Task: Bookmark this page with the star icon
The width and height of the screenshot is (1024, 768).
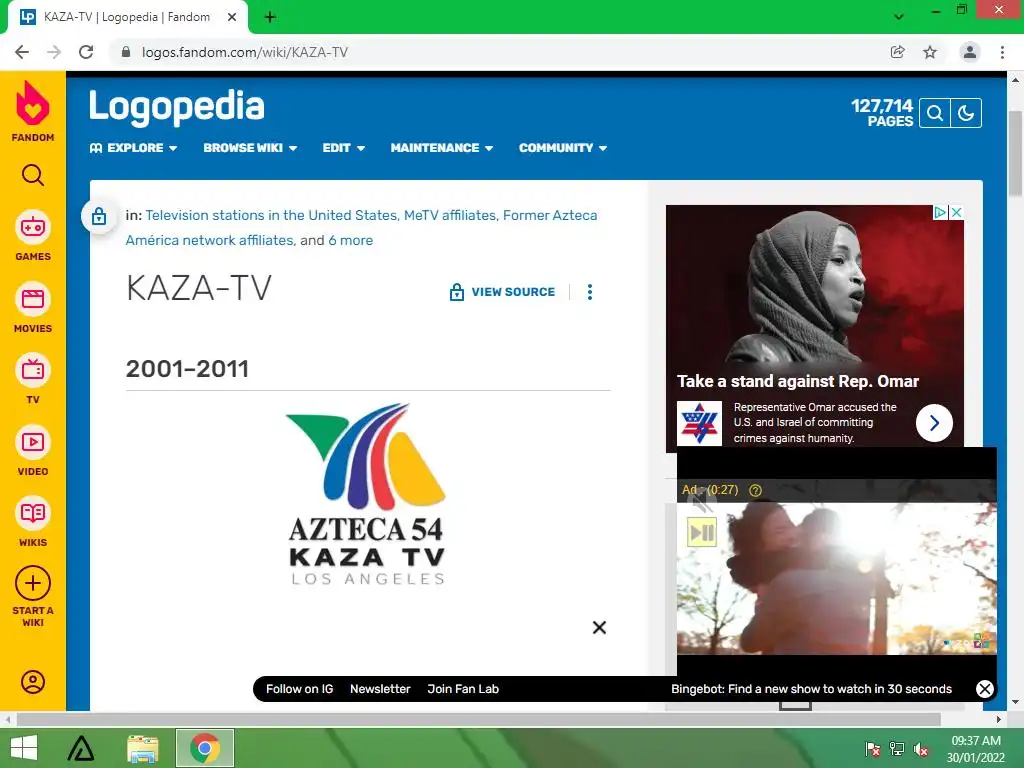Action: click(x=930, y=52)
